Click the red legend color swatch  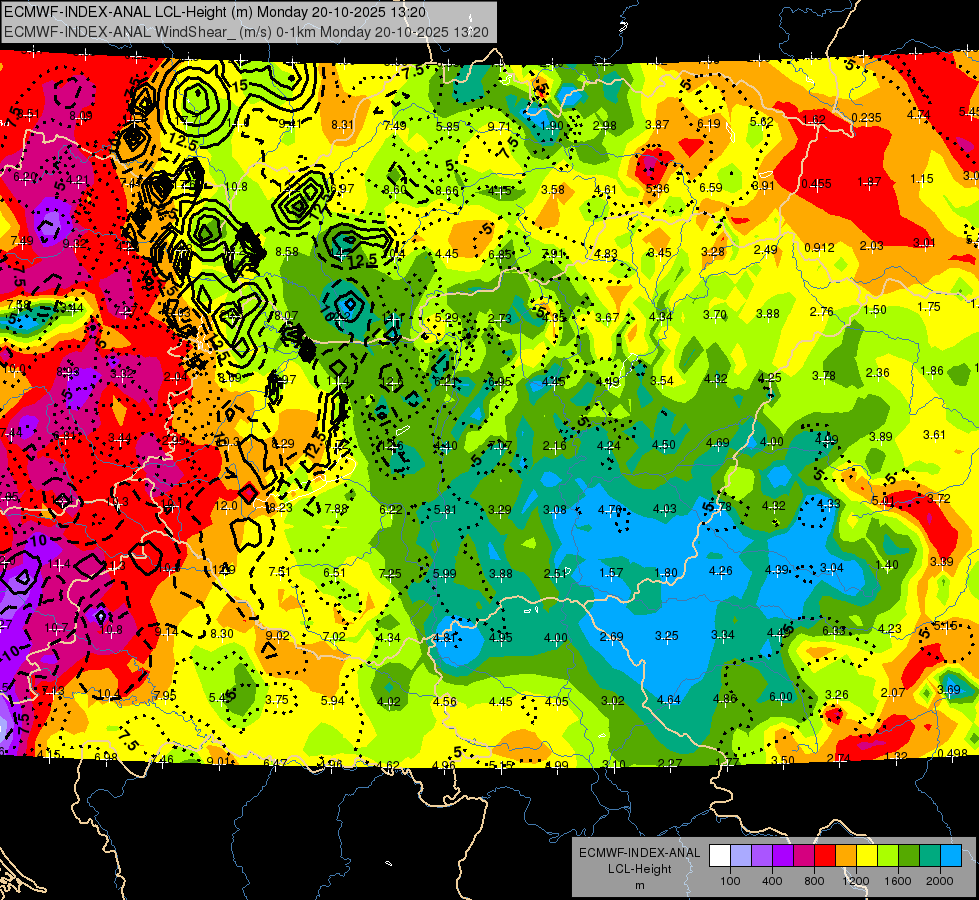[825, 856]
